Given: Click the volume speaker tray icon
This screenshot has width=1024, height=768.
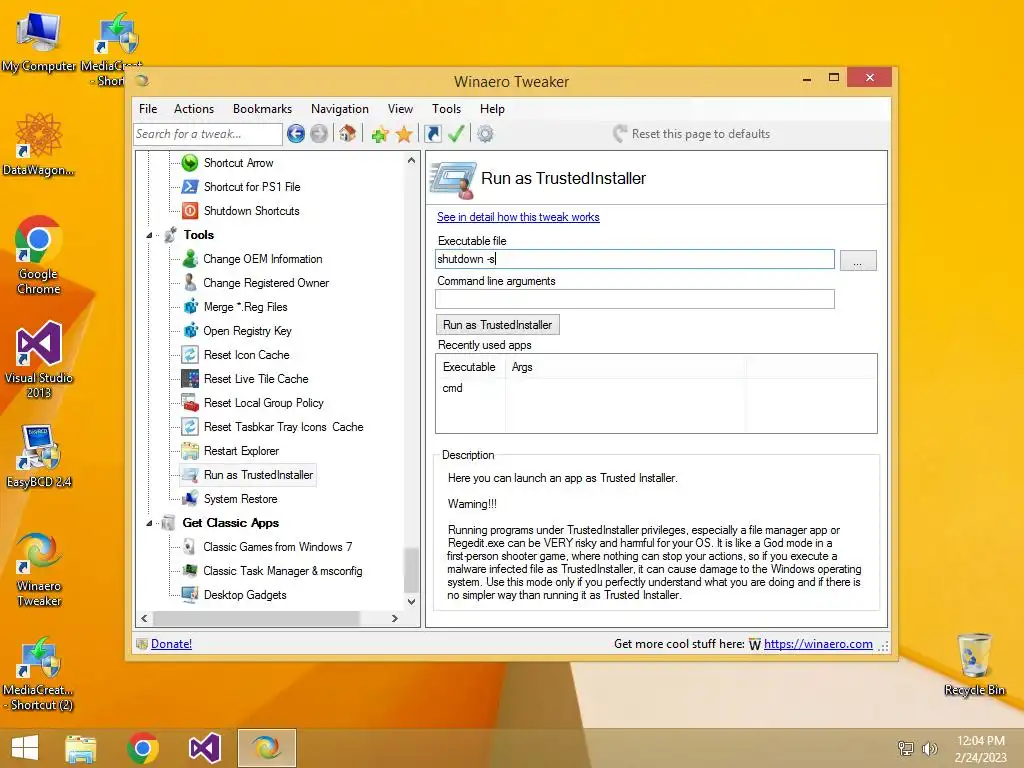Looking at the screenshot, I should (x=929, y=749).
